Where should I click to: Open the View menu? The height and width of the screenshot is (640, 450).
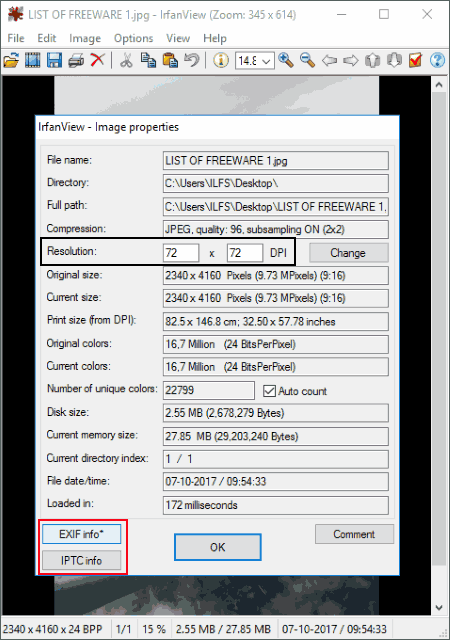pos(178,38)
